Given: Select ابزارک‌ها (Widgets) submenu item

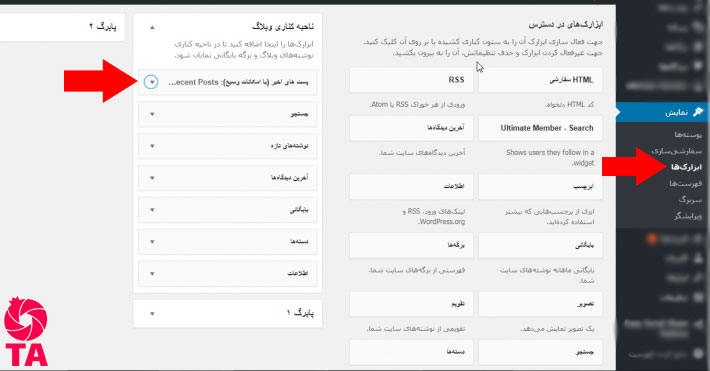Looking at the screenshot, I should pyautogui.click(x=686, y=167).
